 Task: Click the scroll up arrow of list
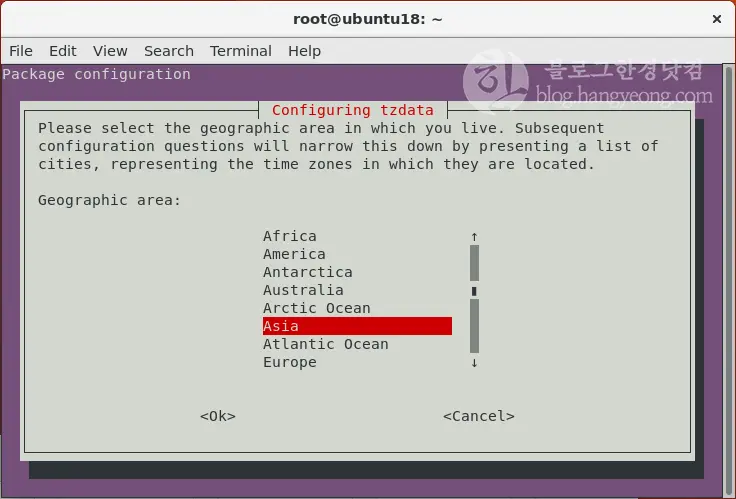click(x=474, y=237)
